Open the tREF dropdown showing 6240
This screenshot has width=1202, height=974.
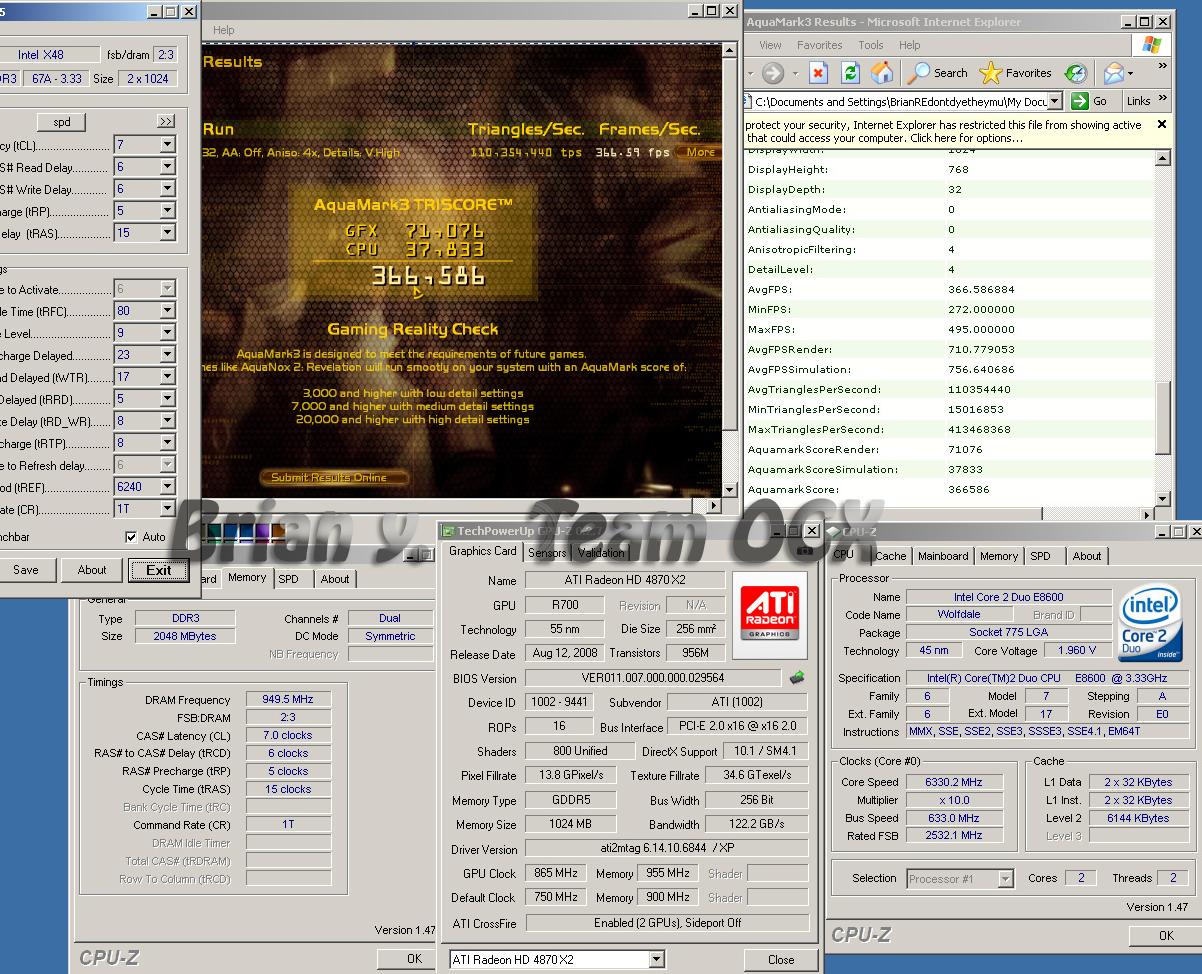[x=168, y=487]
